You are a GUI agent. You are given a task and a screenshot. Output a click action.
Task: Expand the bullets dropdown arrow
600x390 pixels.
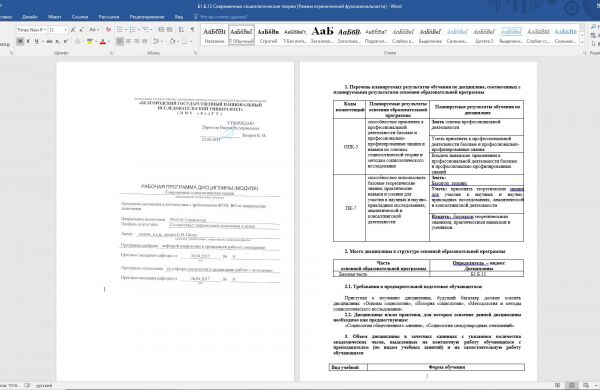[x=126, y=29]
